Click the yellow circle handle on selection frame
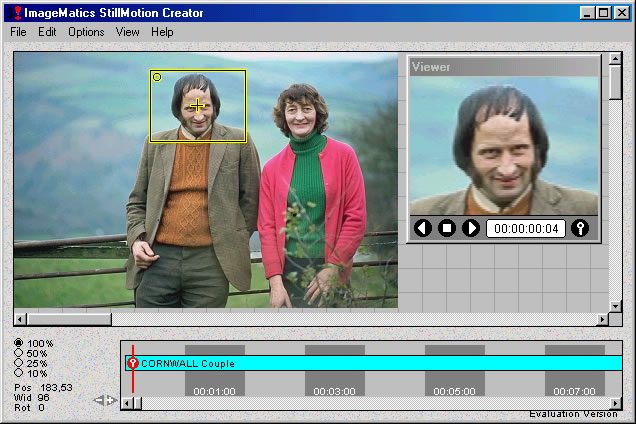The height and width of the screenshot is (424, 636). coord(157,77)
